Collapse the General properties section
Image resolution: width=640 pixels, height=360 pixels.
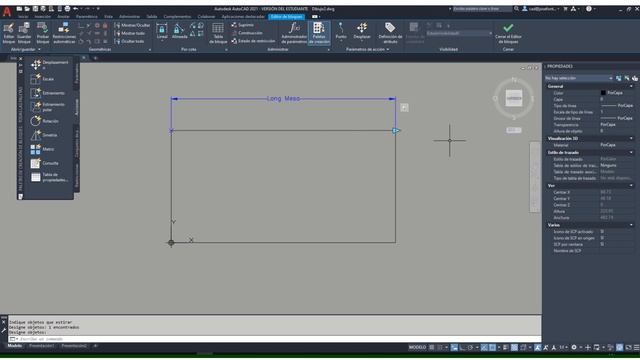click(x=631, y=87)
